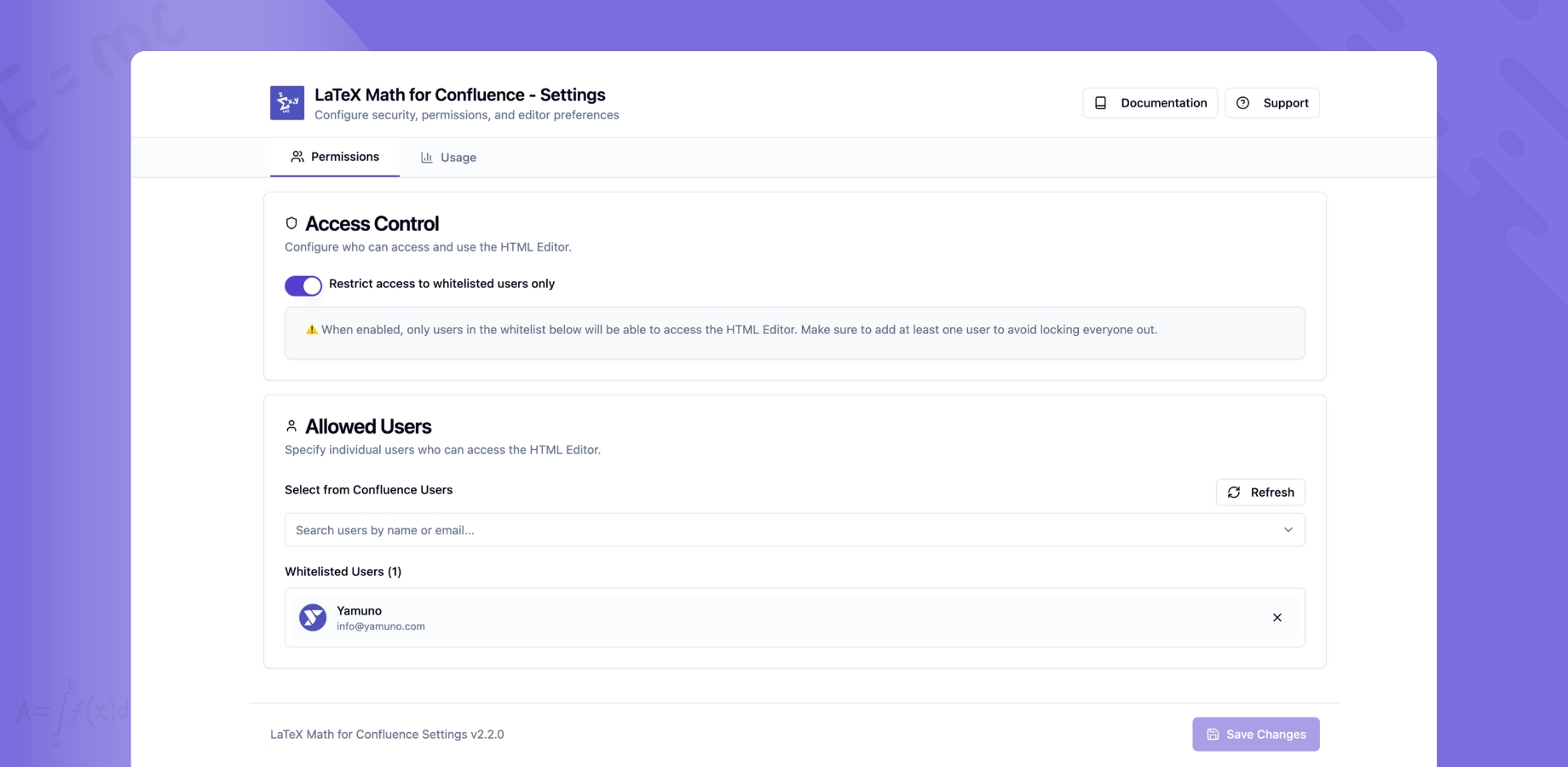
Task: Click the warning triangle icon in the notice
Action: tap(311, 328)
